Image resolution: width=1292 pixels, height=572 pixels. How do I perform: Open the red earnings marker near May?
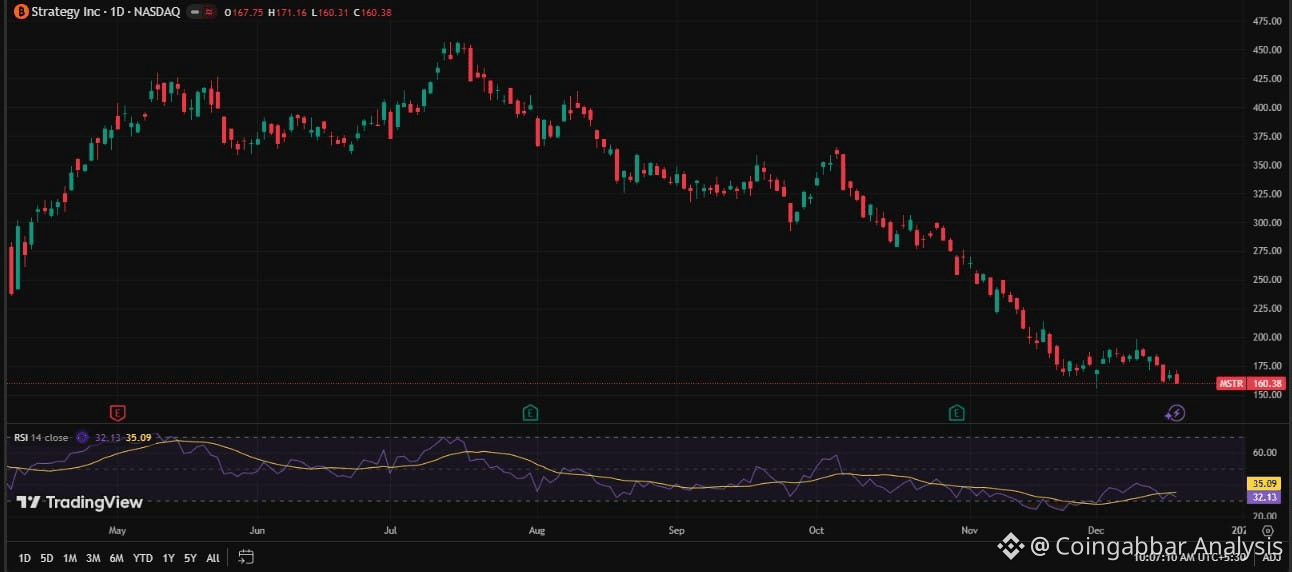118,412
